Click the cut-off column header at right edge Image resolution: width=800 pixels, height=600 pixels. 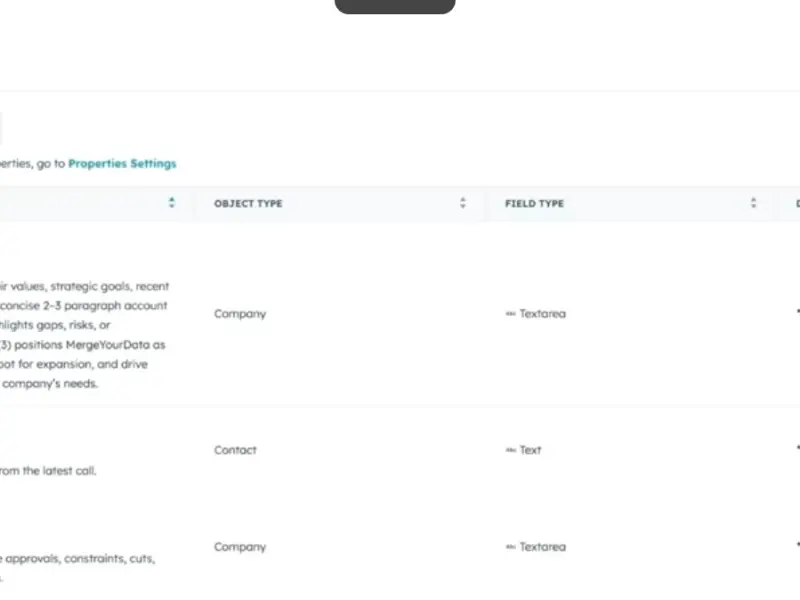tap(796, 203)
